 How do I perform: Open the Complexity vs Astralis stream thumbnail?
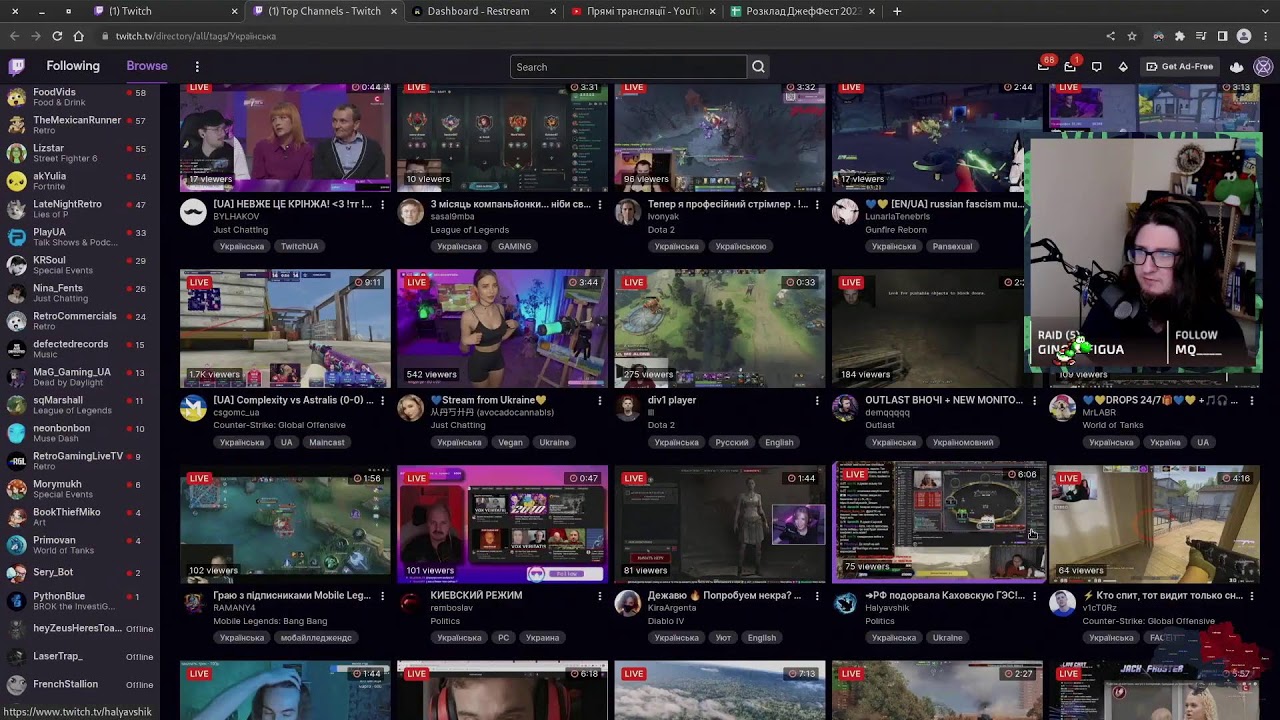click(x=285, y=328)
